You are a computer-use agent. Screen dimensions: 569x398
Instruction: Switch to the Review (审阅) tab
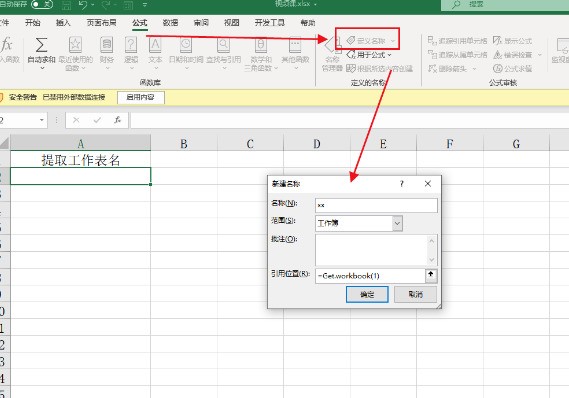tap(201, 23)
